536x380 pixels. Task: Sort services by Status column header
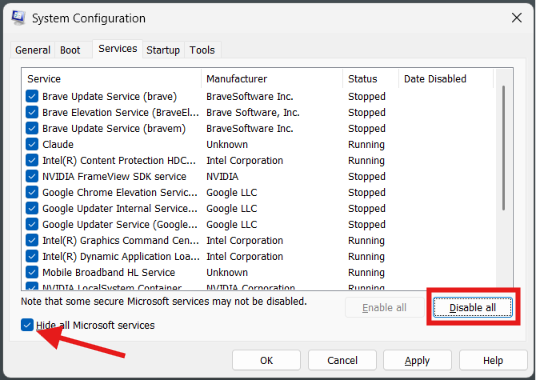371,79
